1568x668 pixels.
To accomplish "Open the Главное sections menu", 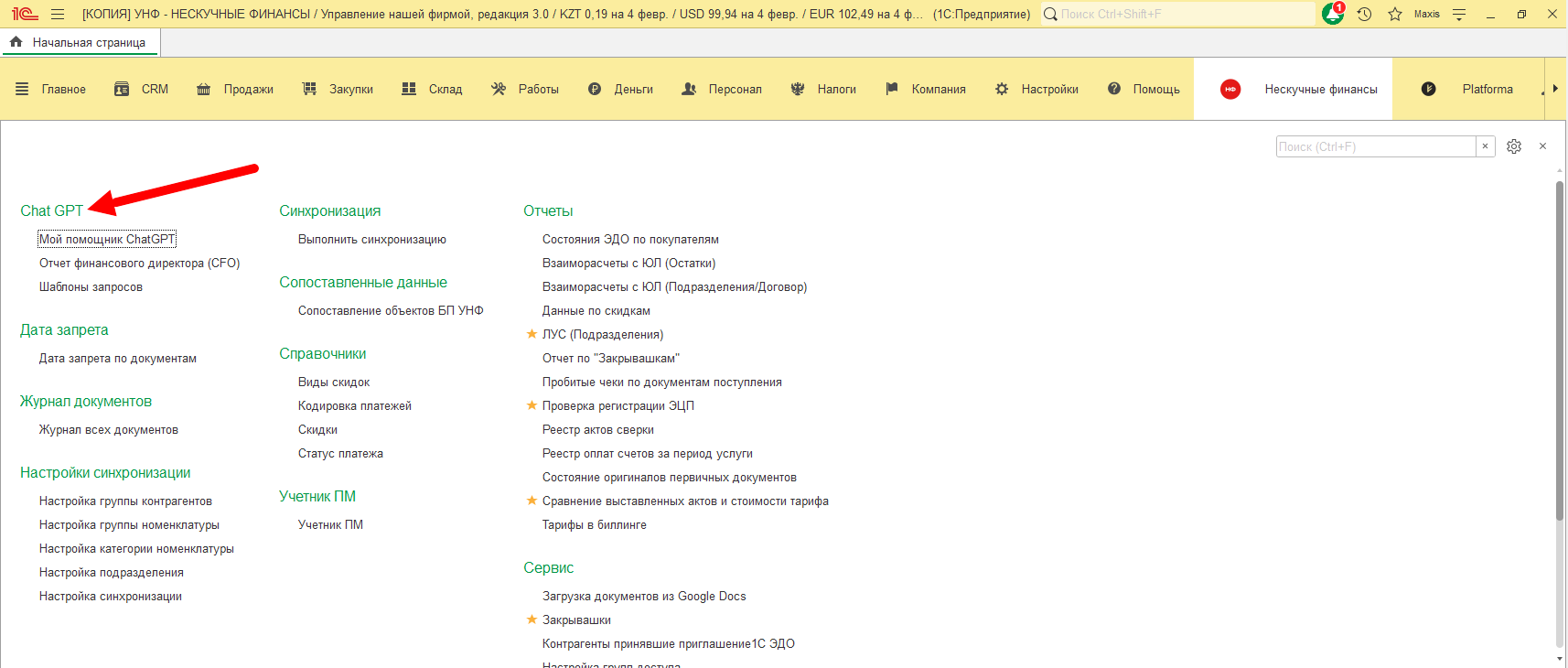I will (x=51, y=89).
